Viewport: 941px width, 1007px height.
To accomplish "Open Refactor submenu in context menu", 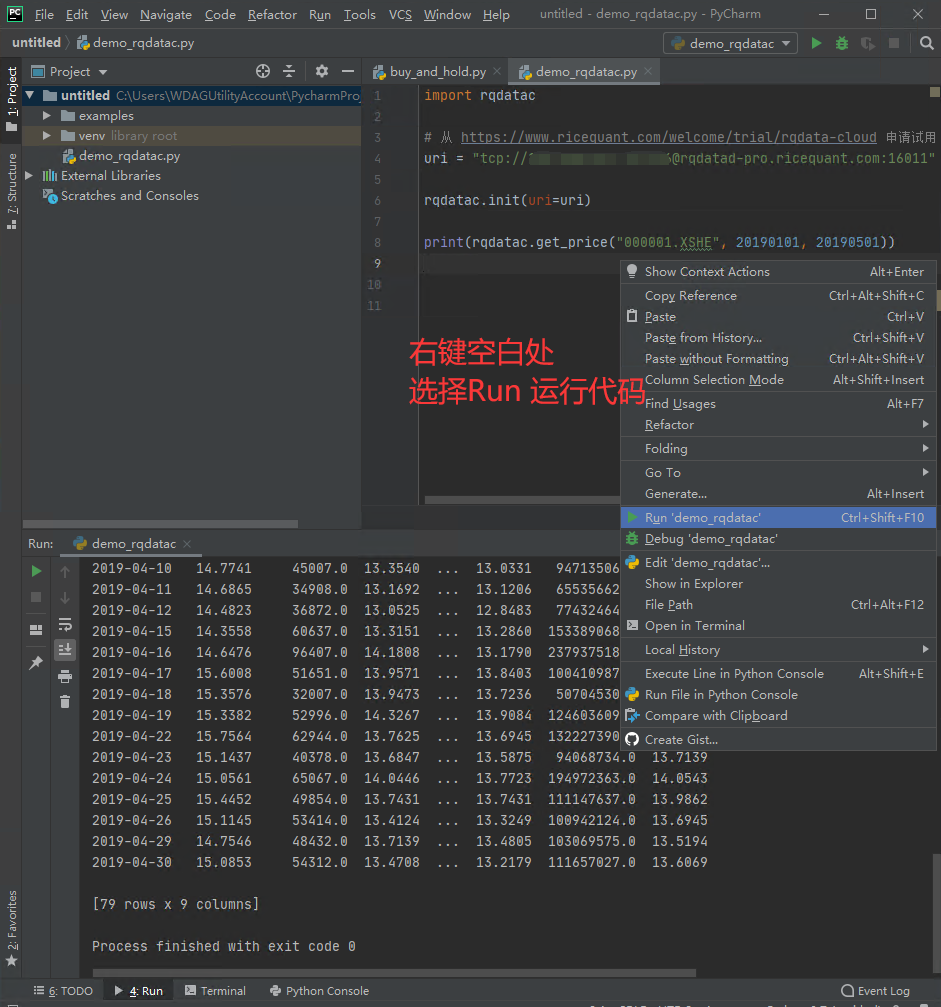I will (778, 425).
